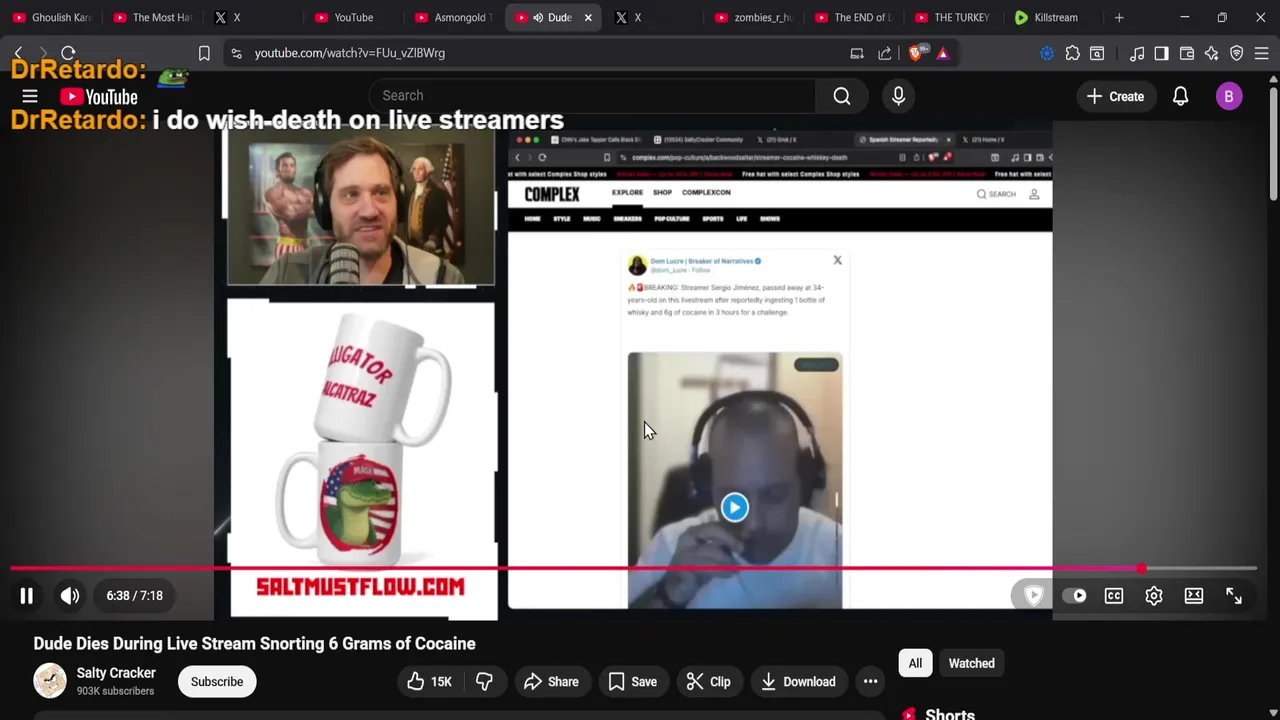Close the active Dude tab
This screenshot has width=1280, height=720.
click(x=588, y=17)
